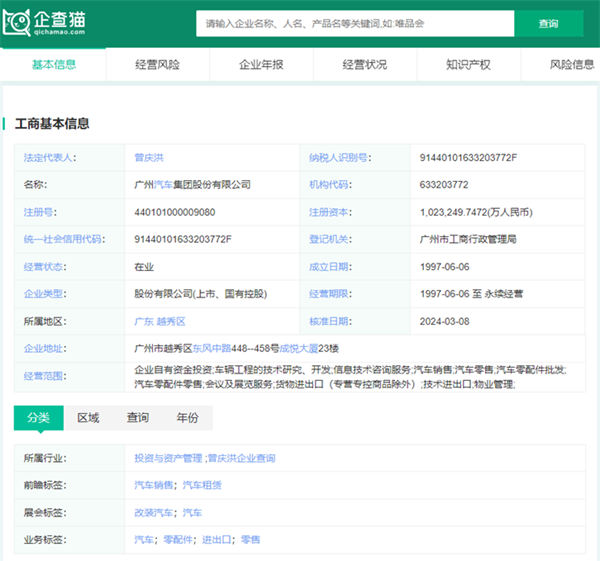Click the search keyword input field

point(354,23)
